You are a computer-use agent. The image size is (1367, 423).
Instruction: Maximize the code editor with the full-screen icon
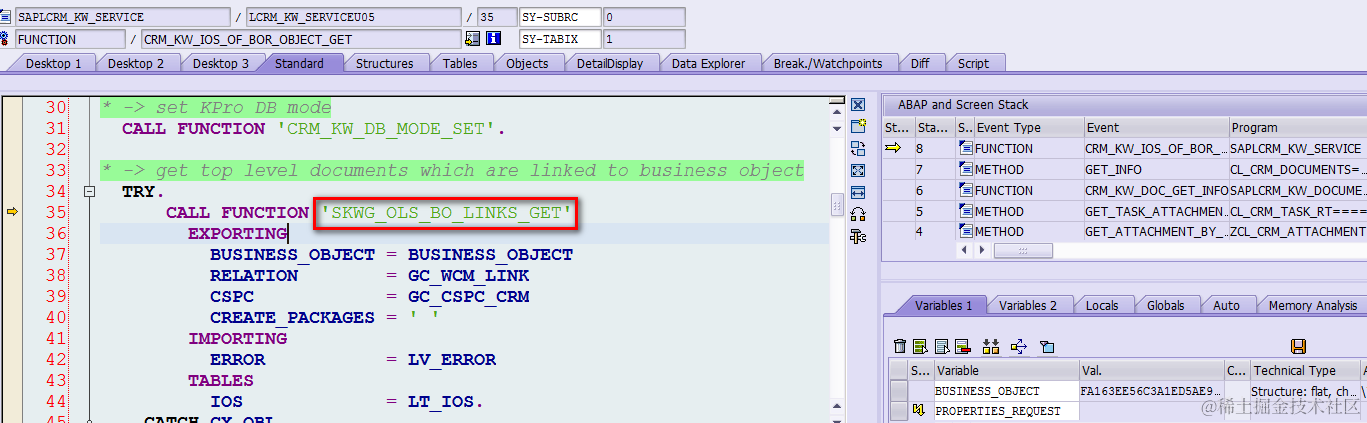[x=857, y=171]
